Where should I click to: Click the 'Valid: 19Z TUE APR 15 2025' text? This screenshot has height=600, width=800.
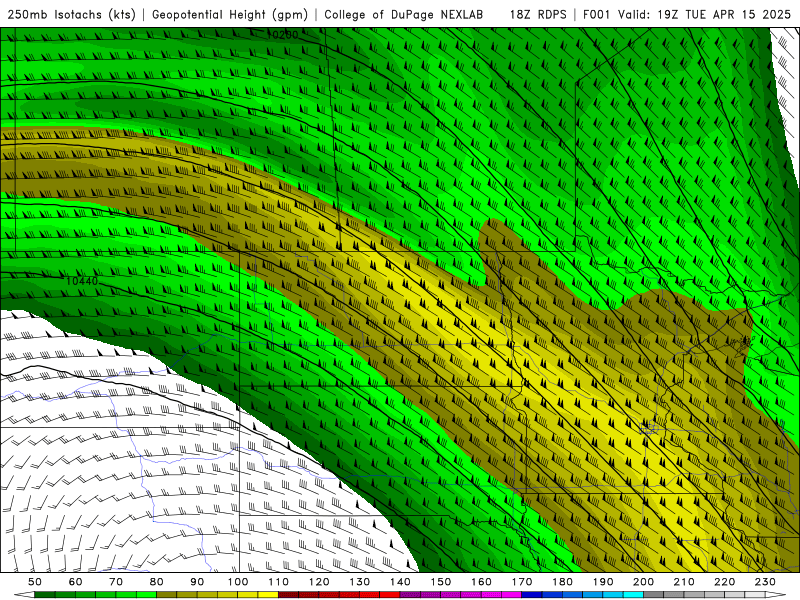[x=704, y=15]
